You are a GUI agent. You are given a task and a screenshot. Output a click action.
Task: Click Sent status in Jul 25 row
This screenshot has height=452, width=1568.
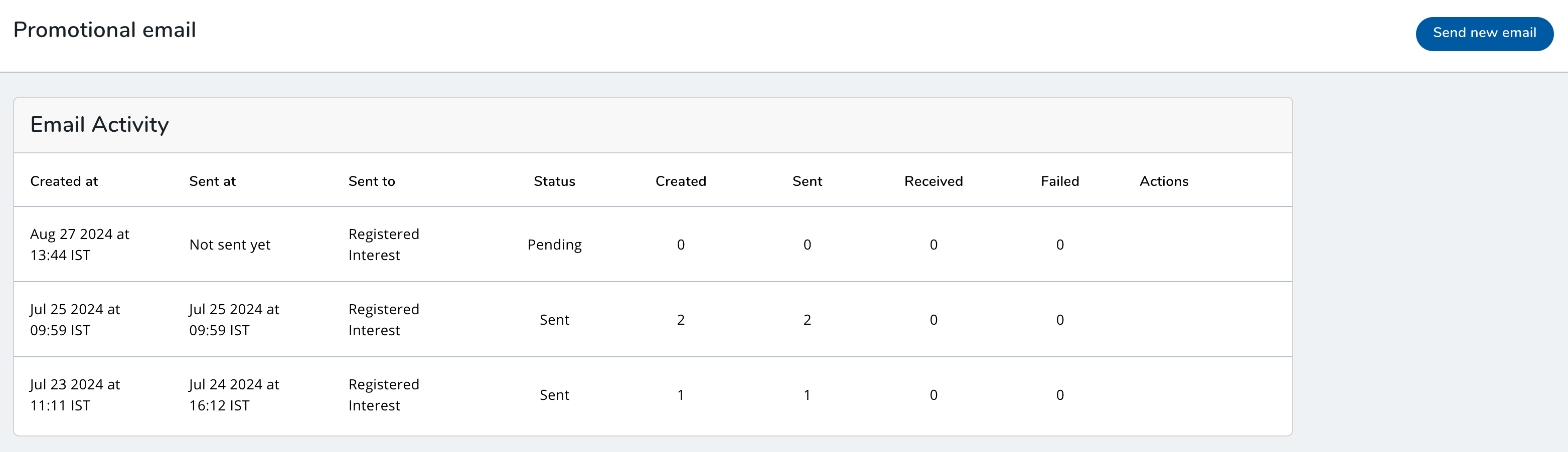click(x=554, y=320)
